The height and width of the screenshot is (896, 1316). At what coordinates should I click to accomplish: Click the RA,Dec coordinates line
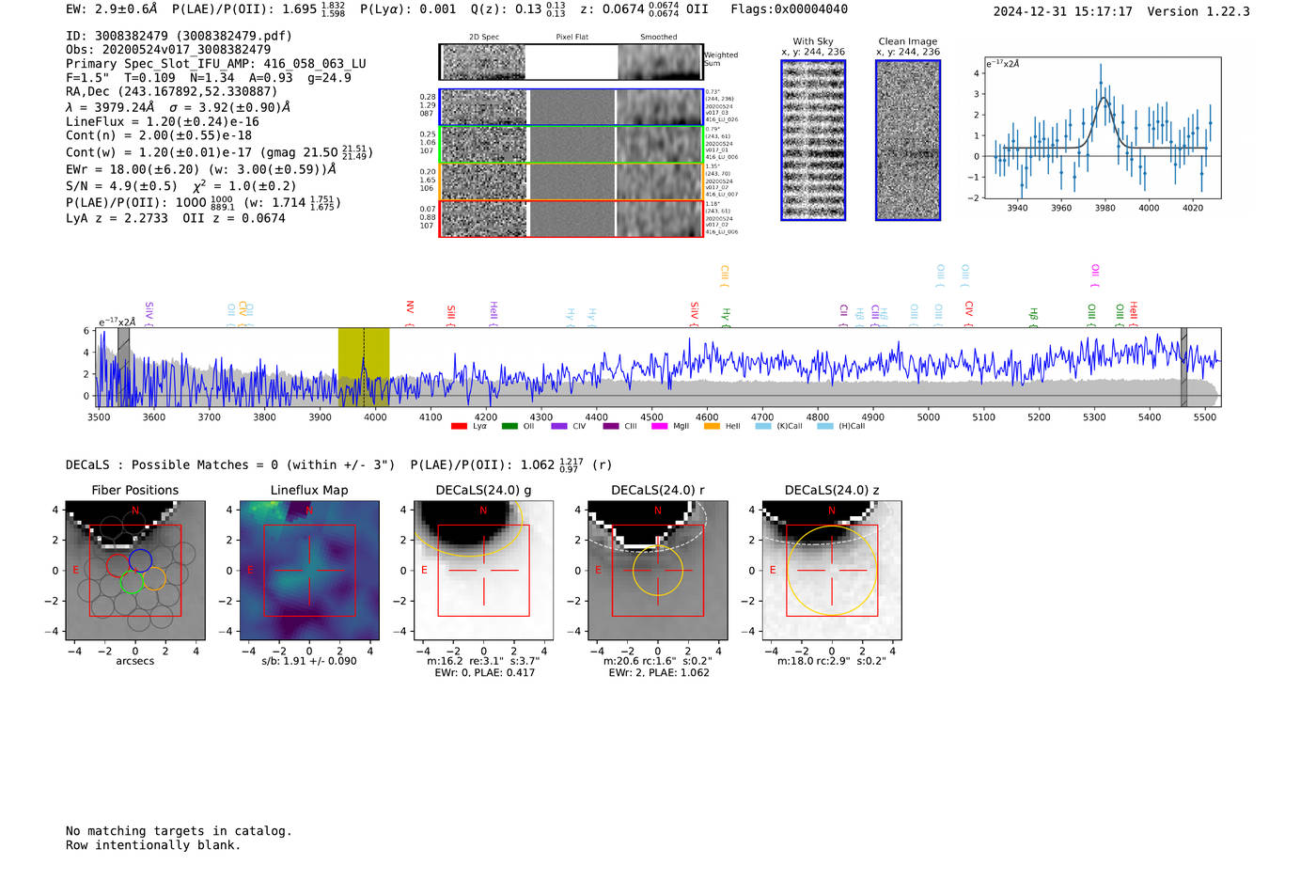point(172,91)
